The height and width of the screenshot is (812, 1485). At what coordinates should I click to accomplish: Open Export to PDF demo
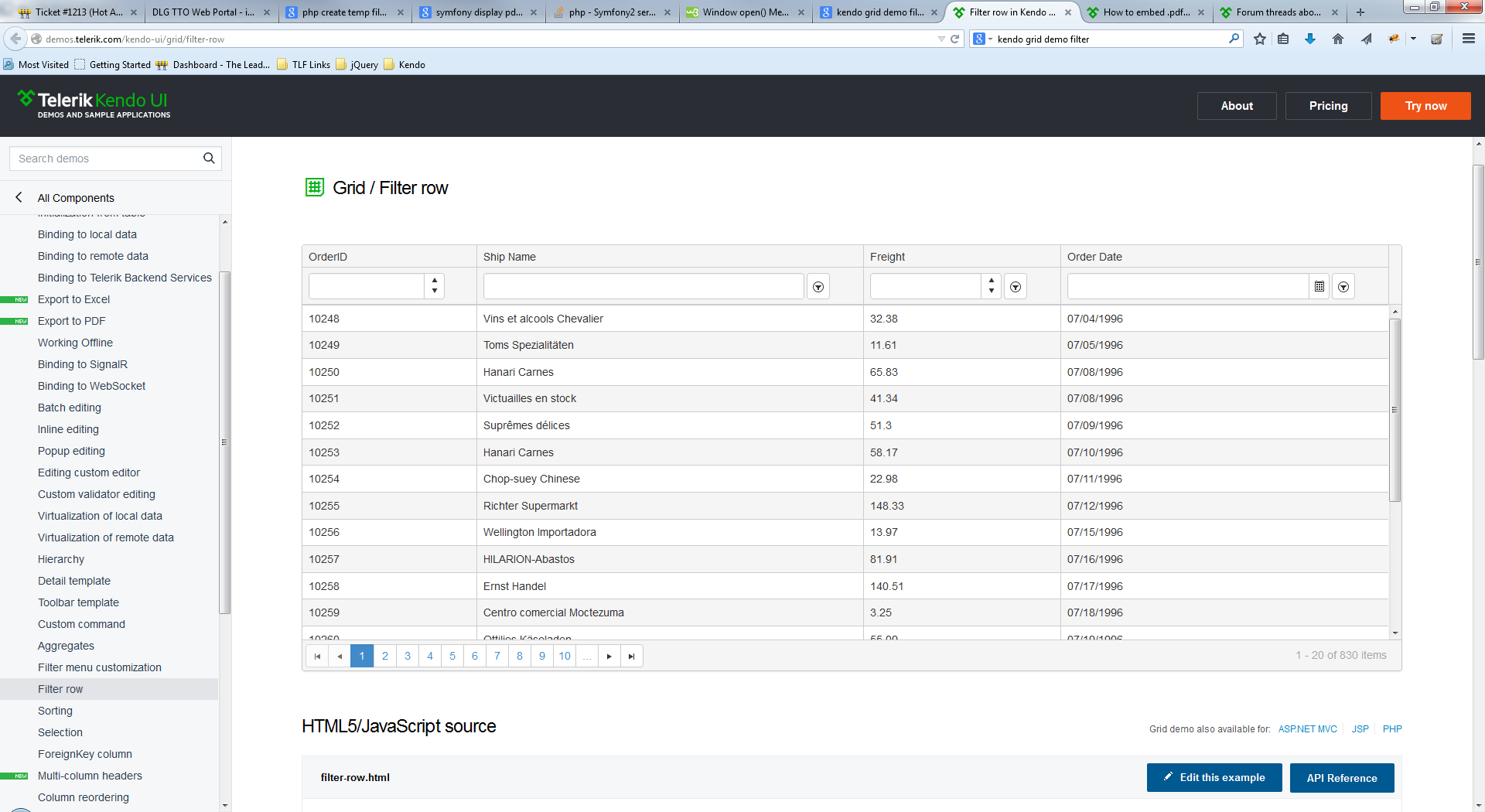(71, 321)
